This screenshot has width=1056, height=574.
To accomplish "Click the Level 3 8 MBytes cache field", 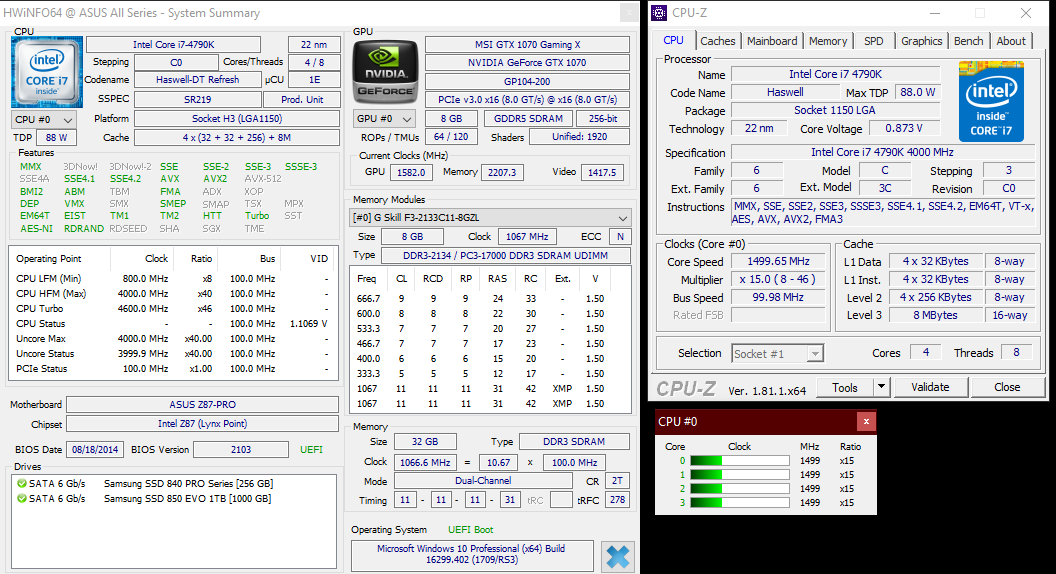I will (x=935, y=315).
